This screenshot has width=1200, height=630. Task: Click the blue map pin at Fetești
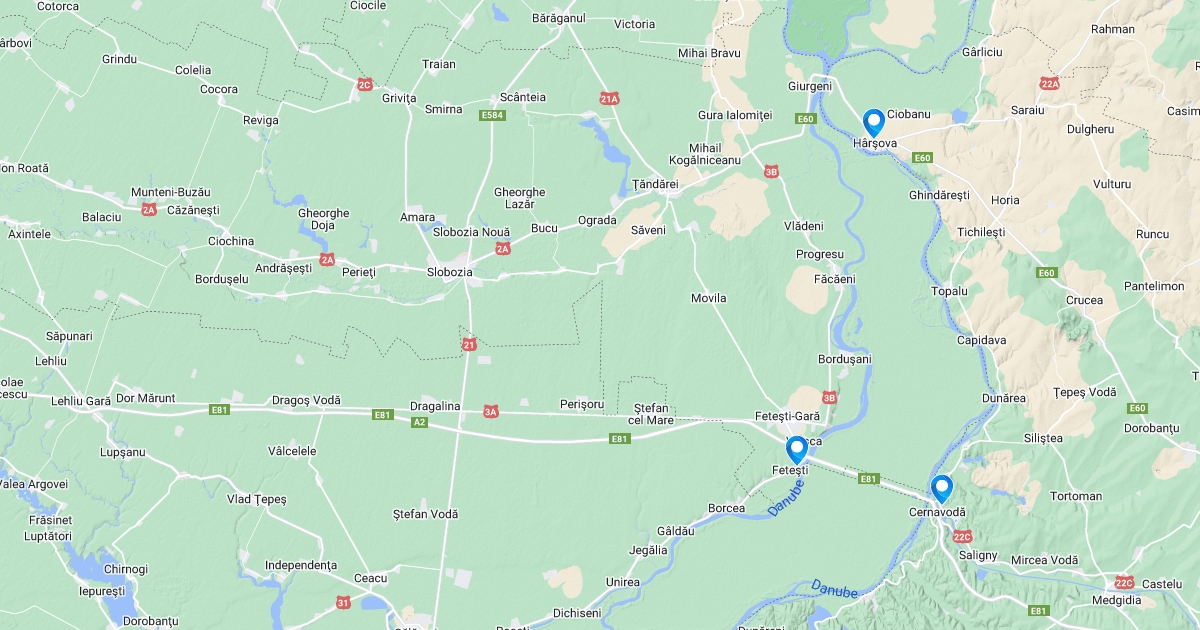pos(797,450)
